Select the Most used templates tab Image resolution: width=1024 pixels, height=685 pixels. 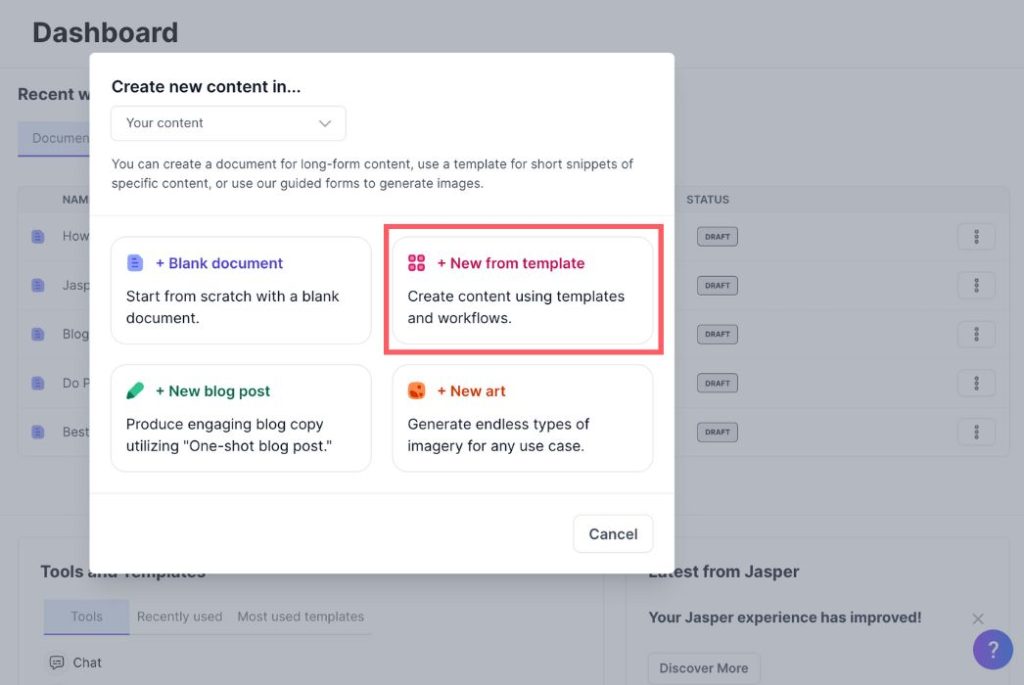[x=301, y=616]
